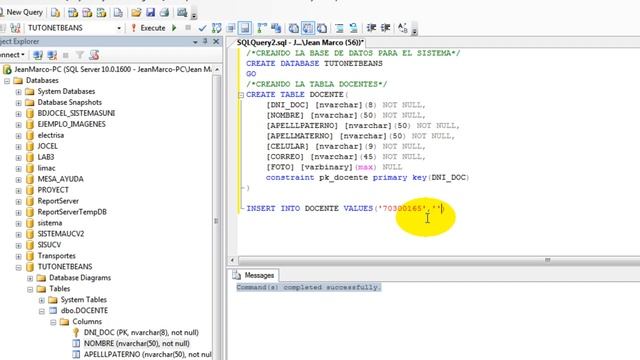Open Query Options icon
640x360 pixels.
pyautogui.click(x=231, y=28)
